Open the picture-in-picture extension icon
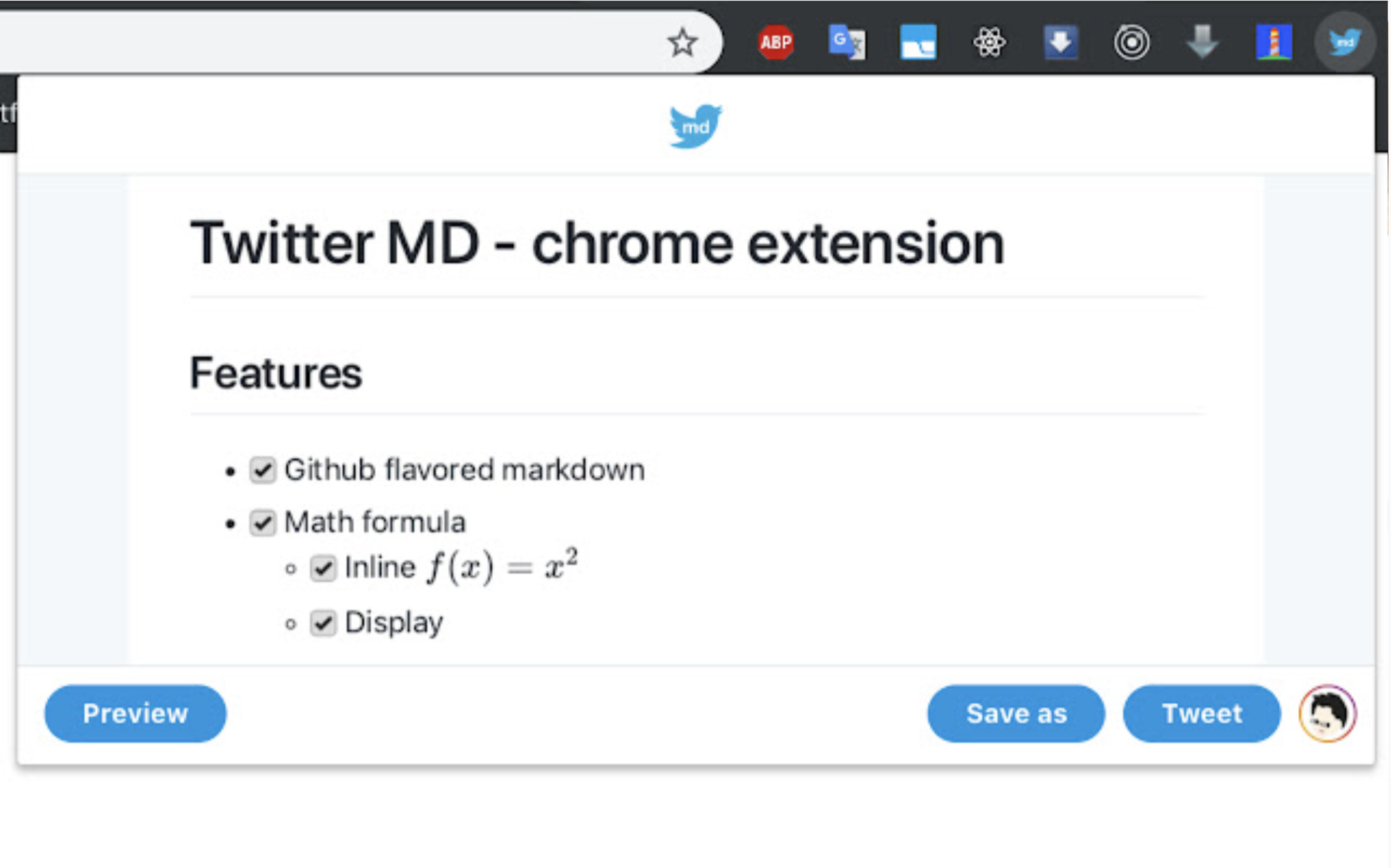Viewport: 1391px width, 868px height. tap(918, 42)
